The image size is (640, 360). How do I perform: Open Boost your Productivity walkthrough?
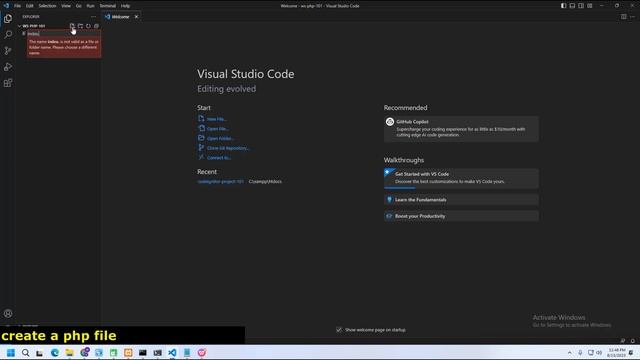coord(461,216)
